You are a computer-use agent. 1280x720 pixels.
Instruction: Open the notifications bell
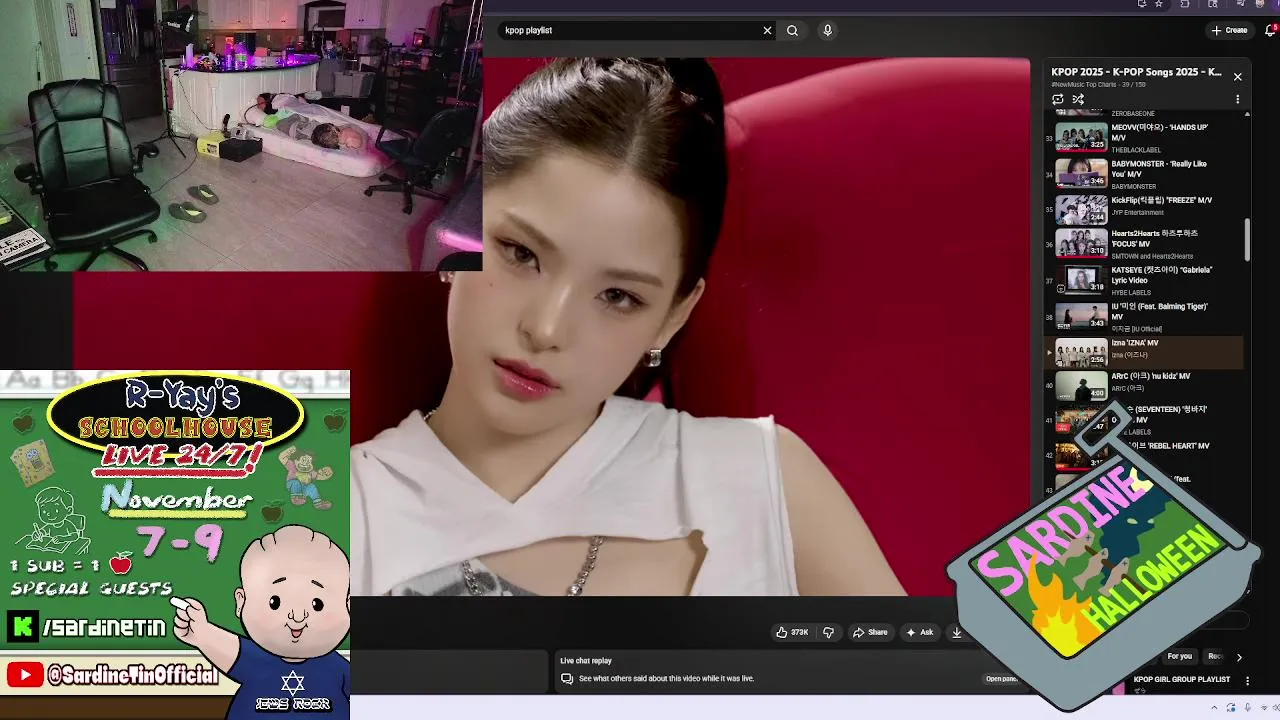(1271, 30)
